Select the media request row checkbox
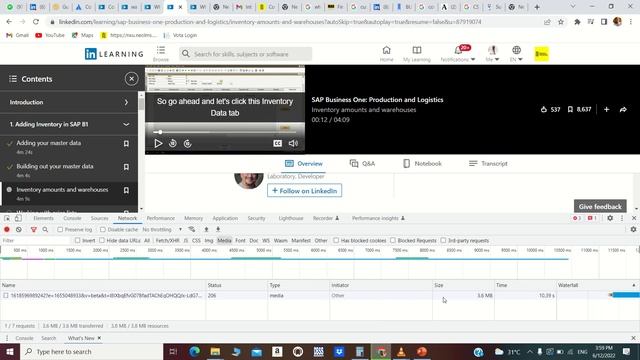 point(6,296)
